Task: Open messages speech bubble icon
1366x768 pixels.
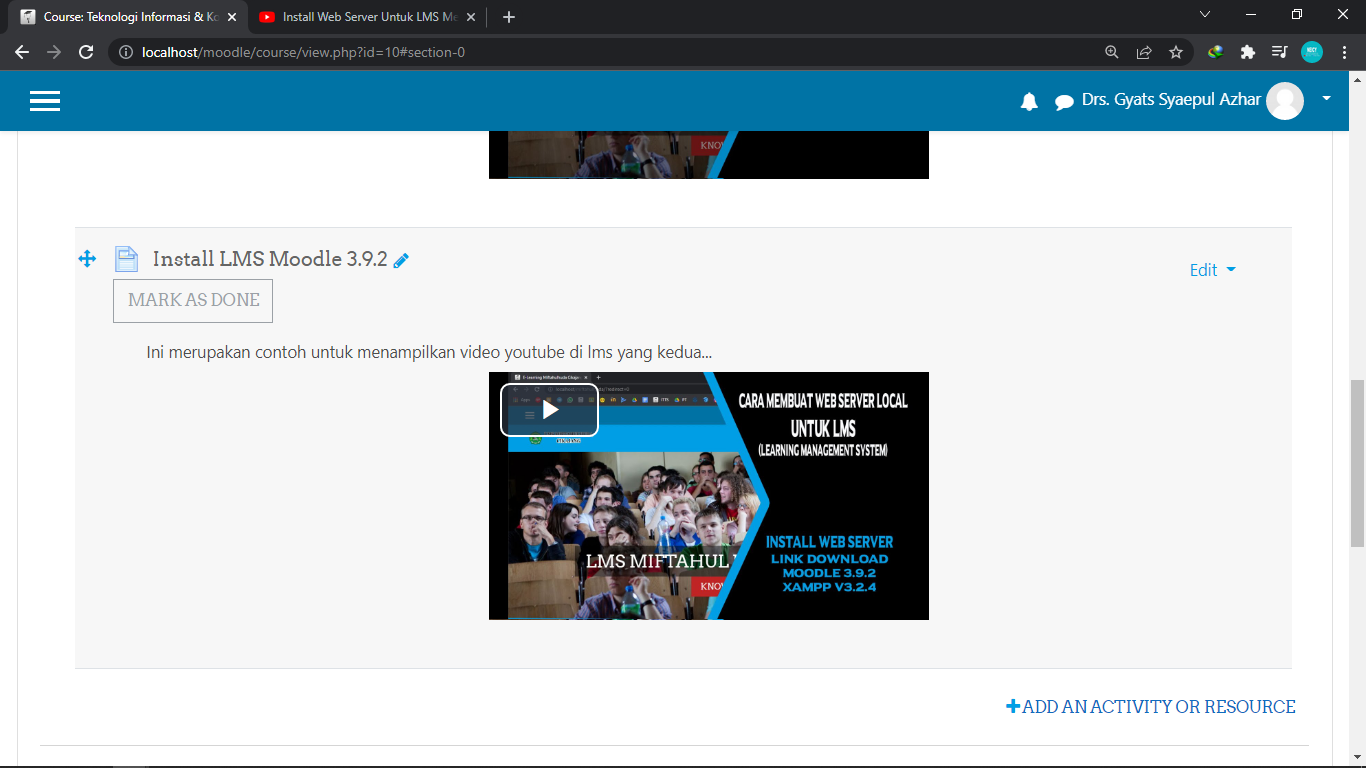Action: pos(1064,102)
